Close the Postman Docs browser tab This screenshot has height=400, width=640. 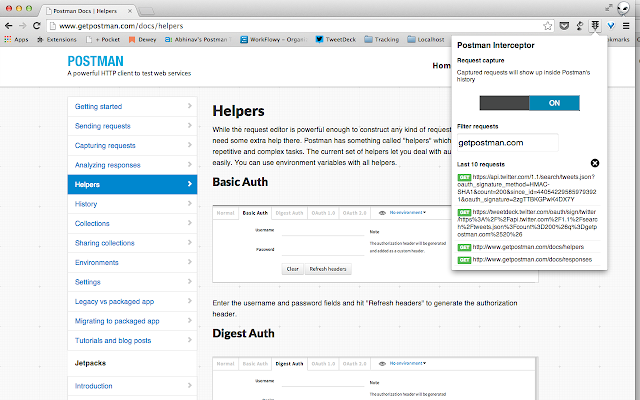click(130, 11)
